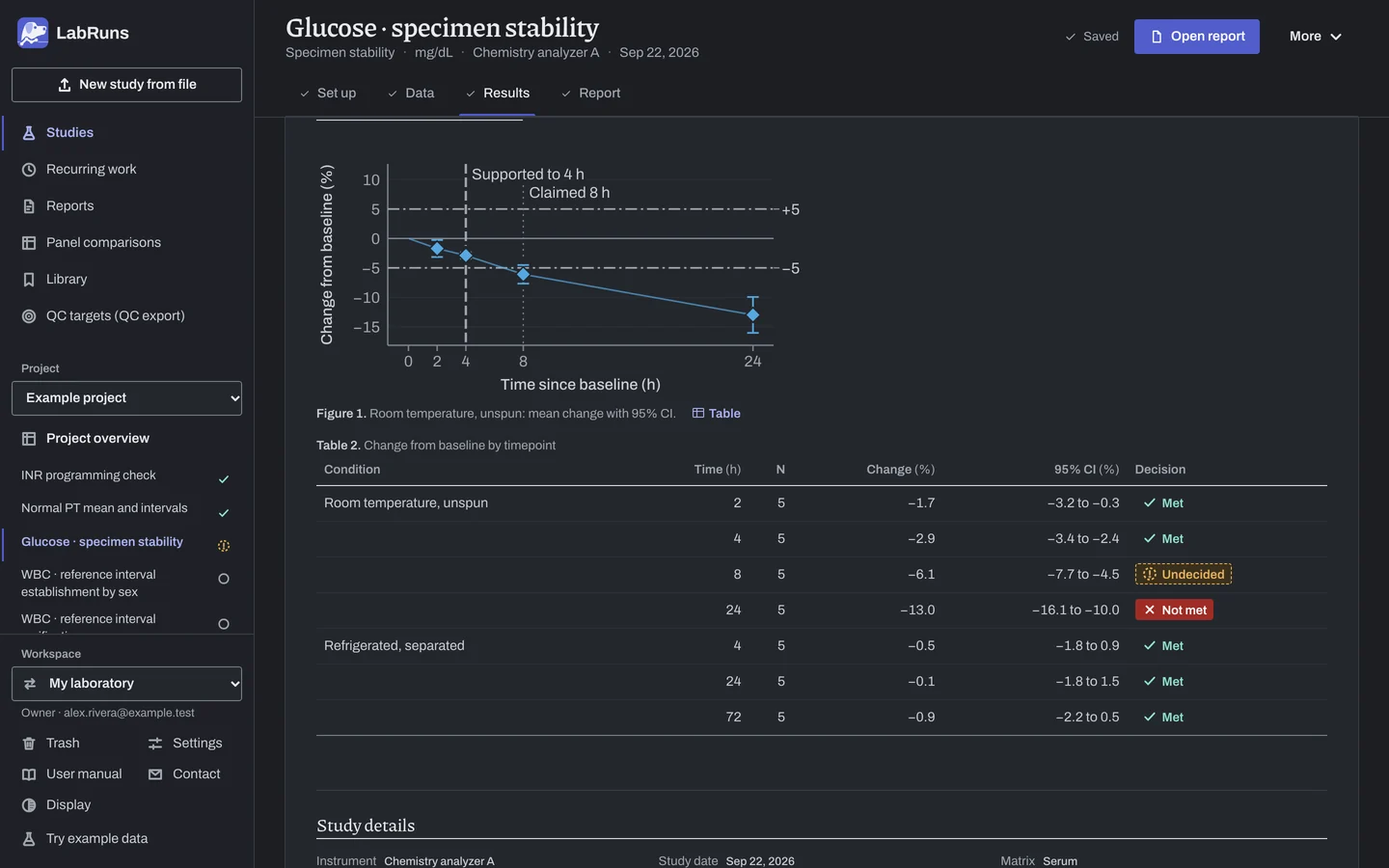The height and width of the screenshot is (868, 1389).
Task: Click the Not met badge for 24 h
Action: 1174,610
